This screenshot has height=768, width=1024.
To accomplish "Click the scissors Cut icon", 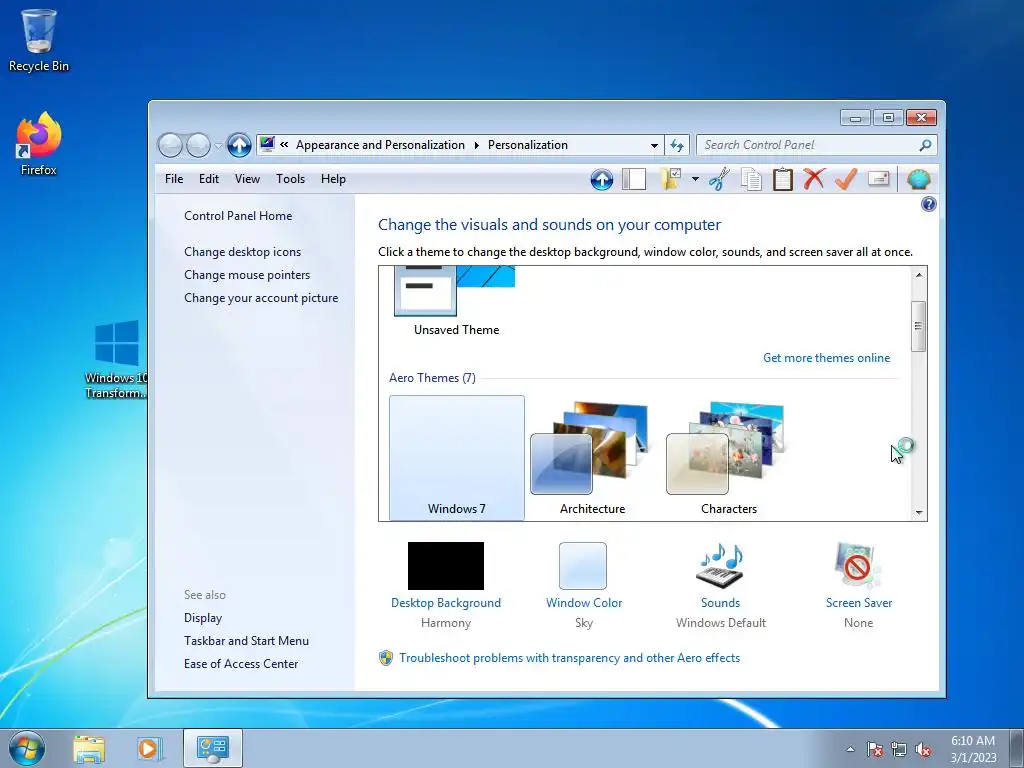I will click(x=719, y=179).
